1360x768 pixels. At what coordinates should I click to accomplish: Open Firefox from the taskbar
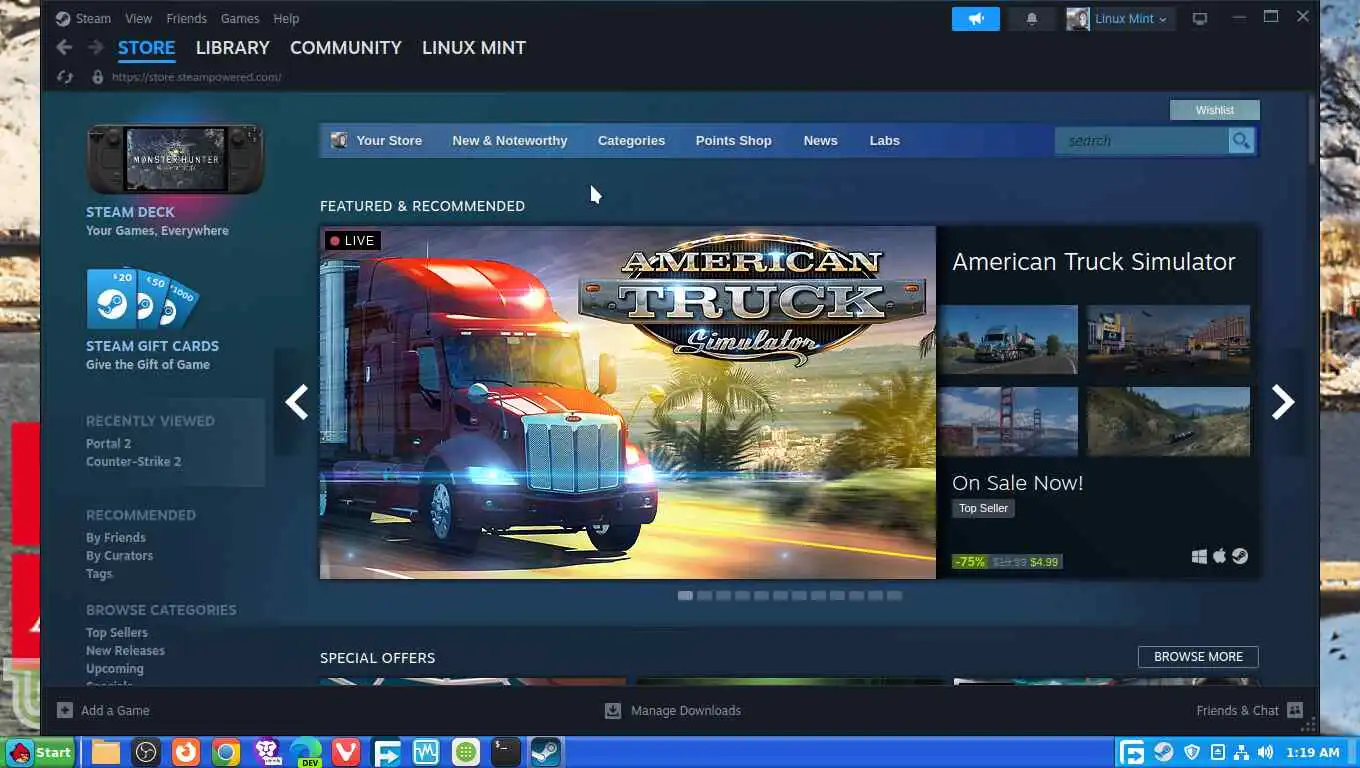185,752
